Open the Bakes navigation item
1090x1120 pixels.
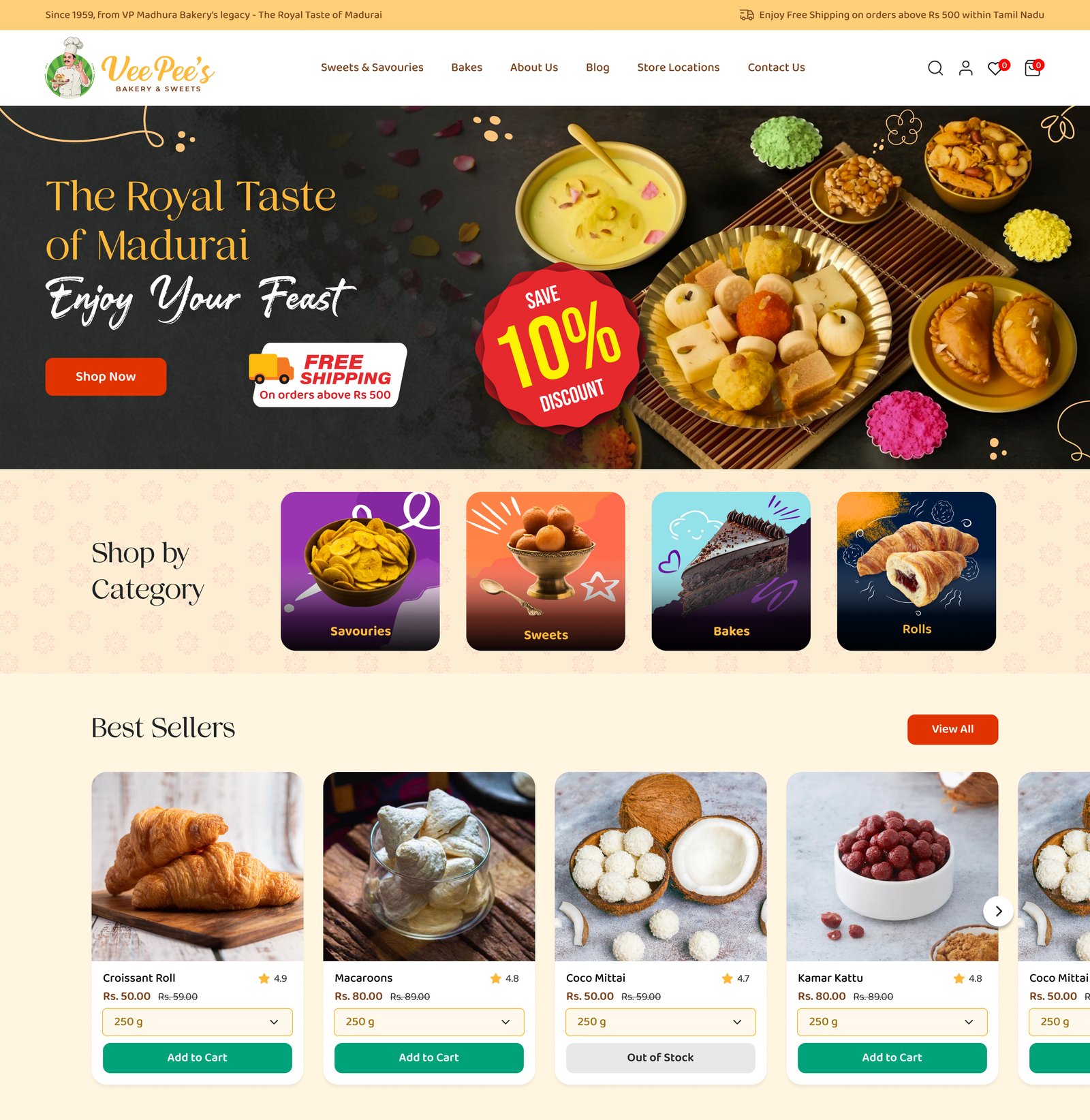(467, 67)
